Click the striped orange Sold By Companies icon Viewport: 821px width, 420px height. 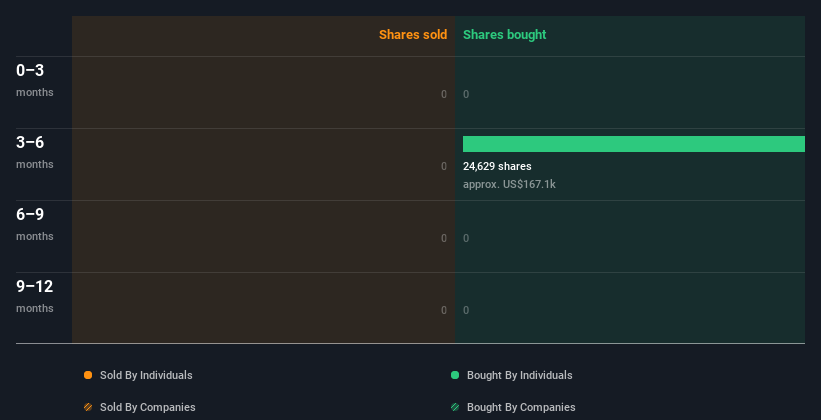click(88, 407)
